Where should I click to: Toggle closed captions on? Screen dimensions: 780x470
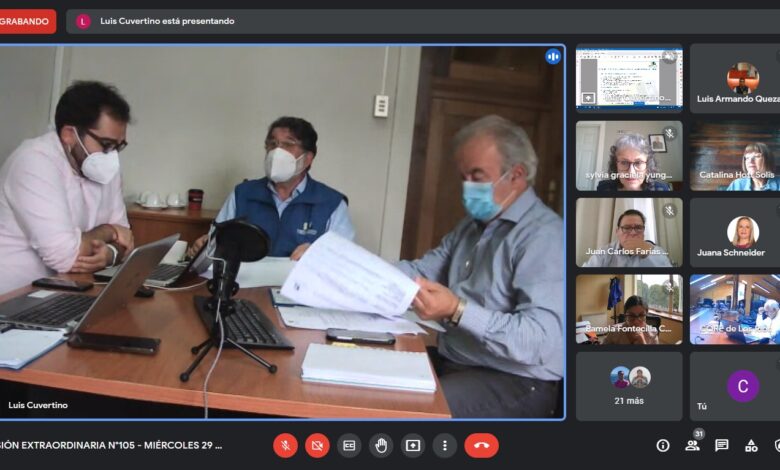[x=349, y=445]
